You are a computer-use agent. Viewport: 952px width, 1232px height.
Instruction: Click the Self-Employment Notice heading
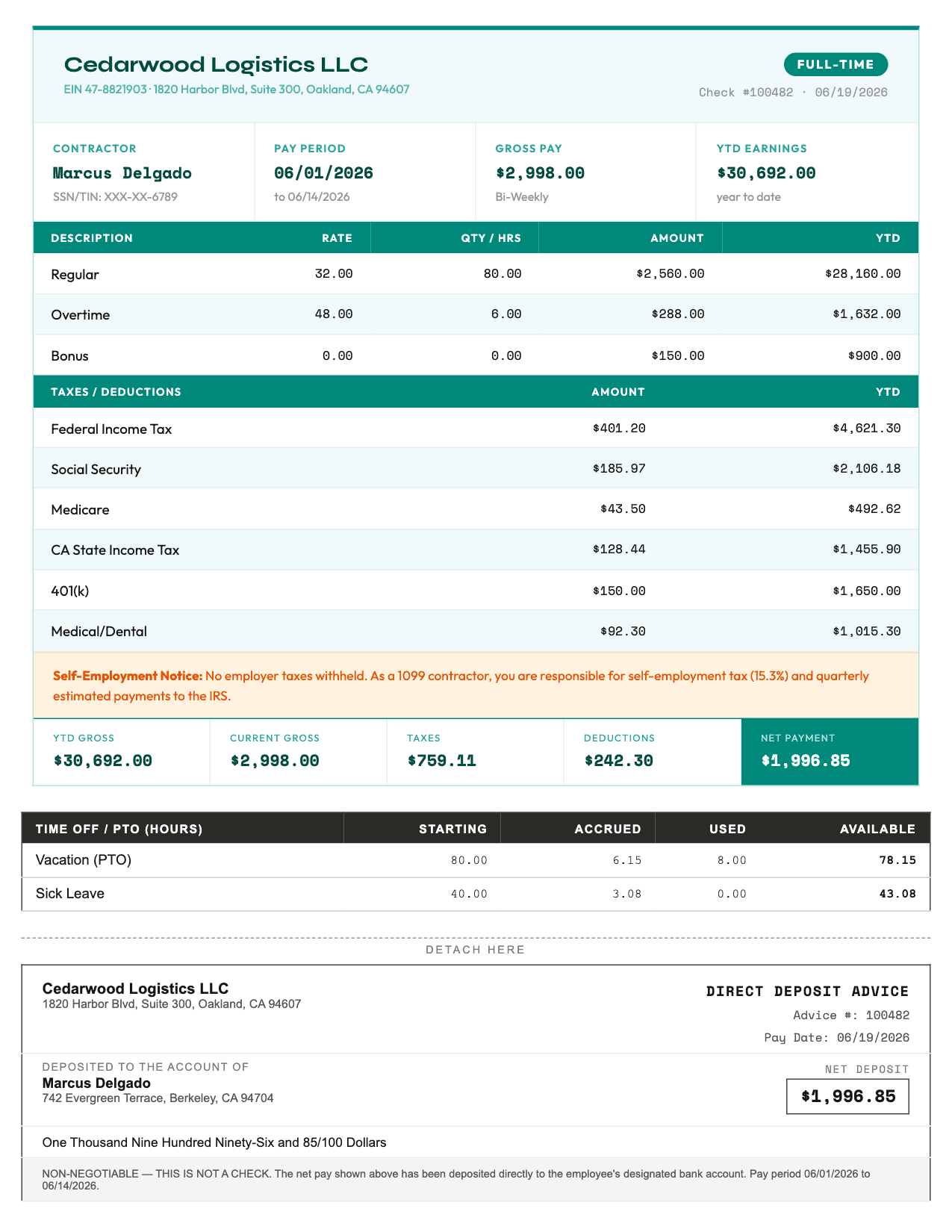coord(128,676)
